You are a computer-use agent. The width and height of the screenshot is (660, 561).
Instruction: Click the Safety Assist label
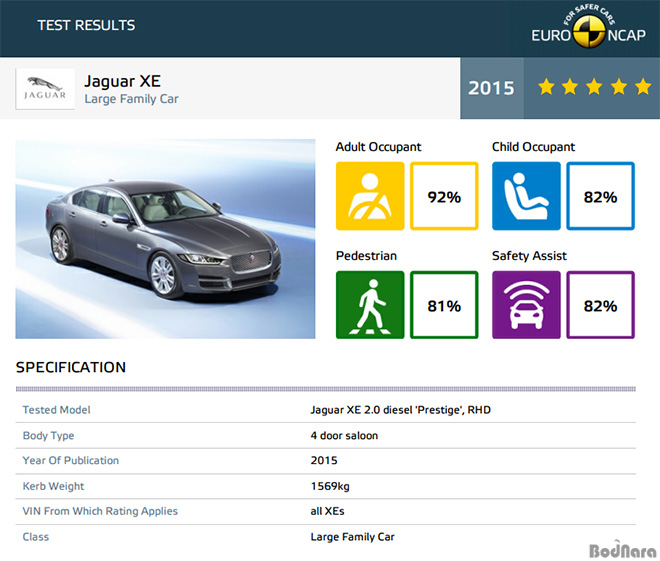pos(530,256)
